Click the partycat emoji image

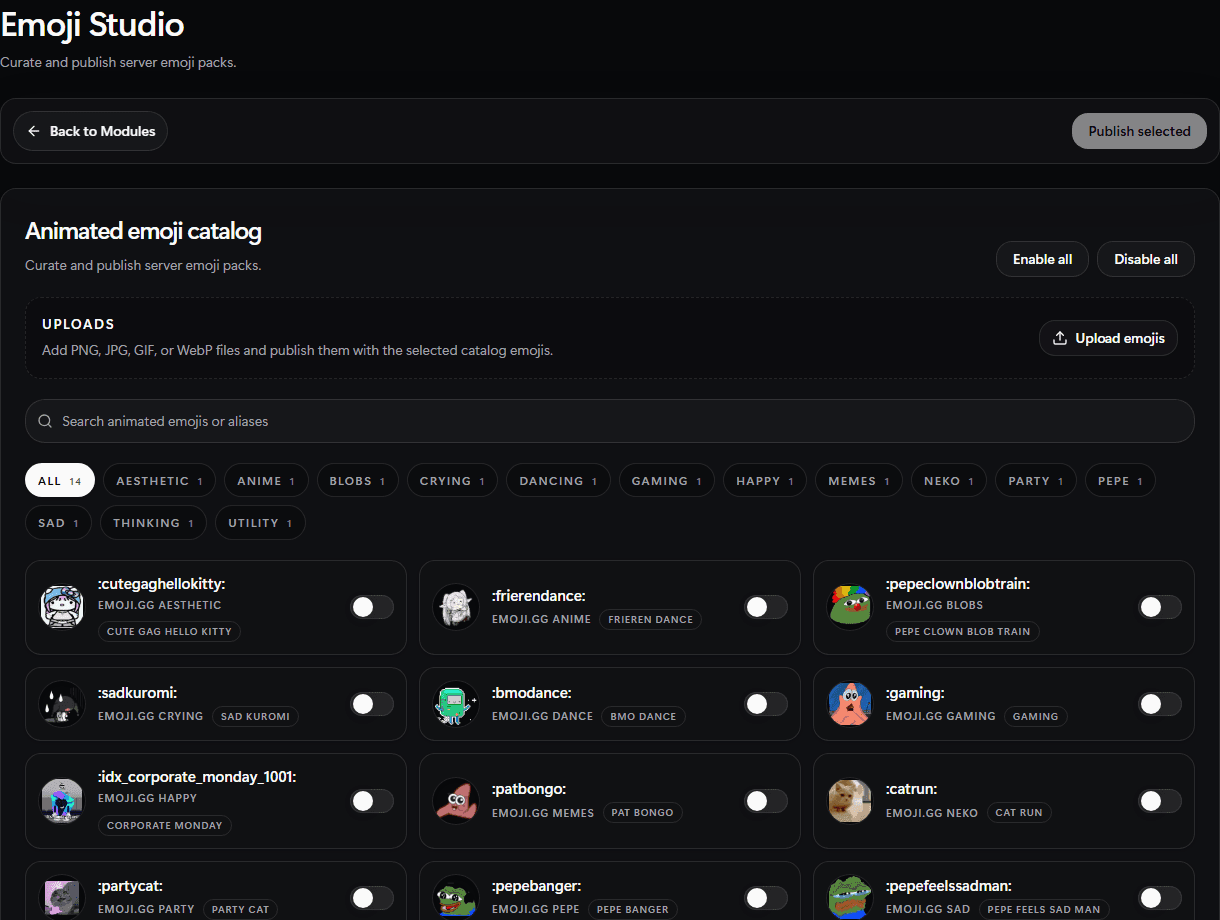pos(62,898)
